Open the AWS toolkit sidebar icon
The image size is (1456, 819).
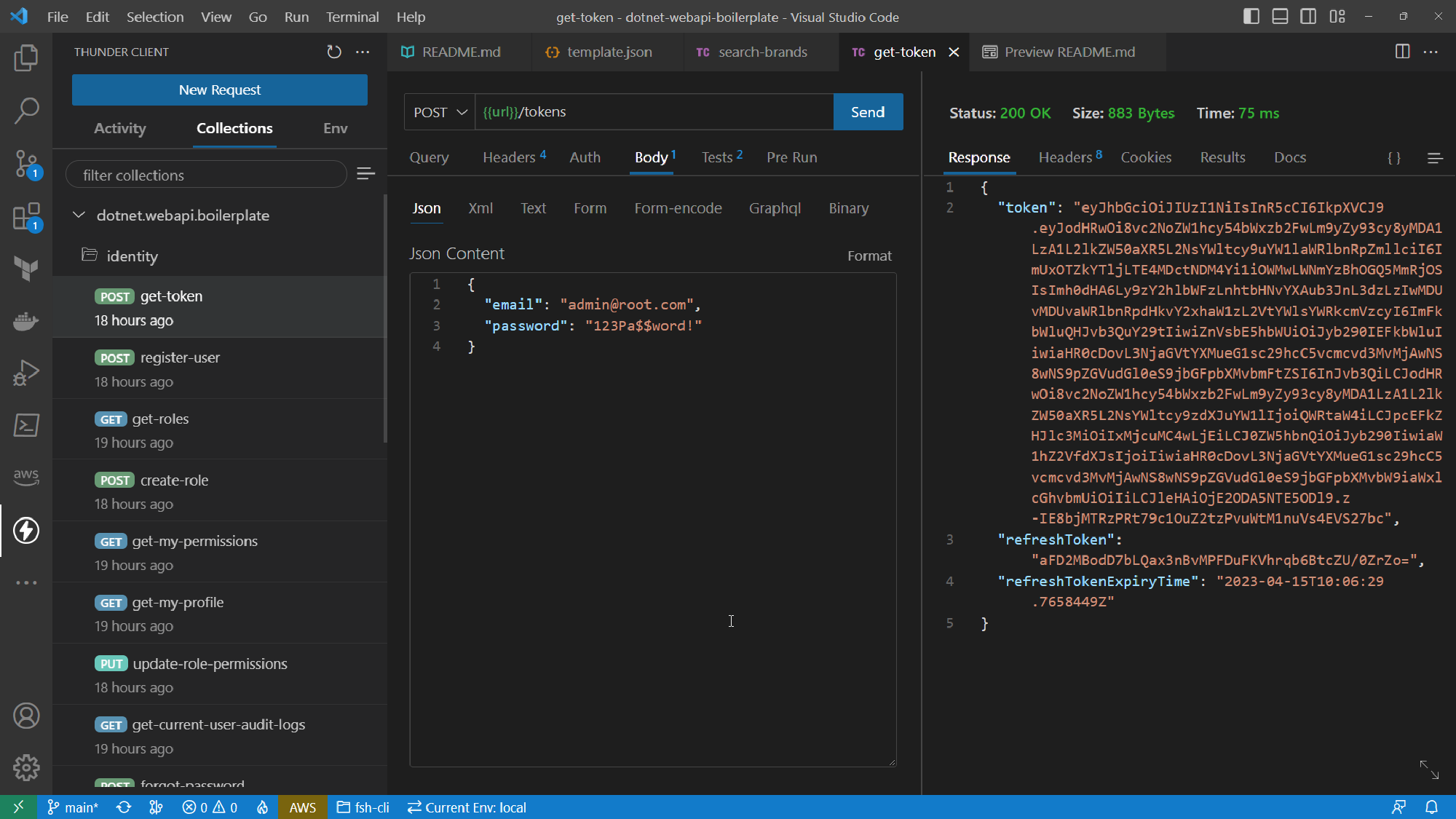(x=26, y=477)
